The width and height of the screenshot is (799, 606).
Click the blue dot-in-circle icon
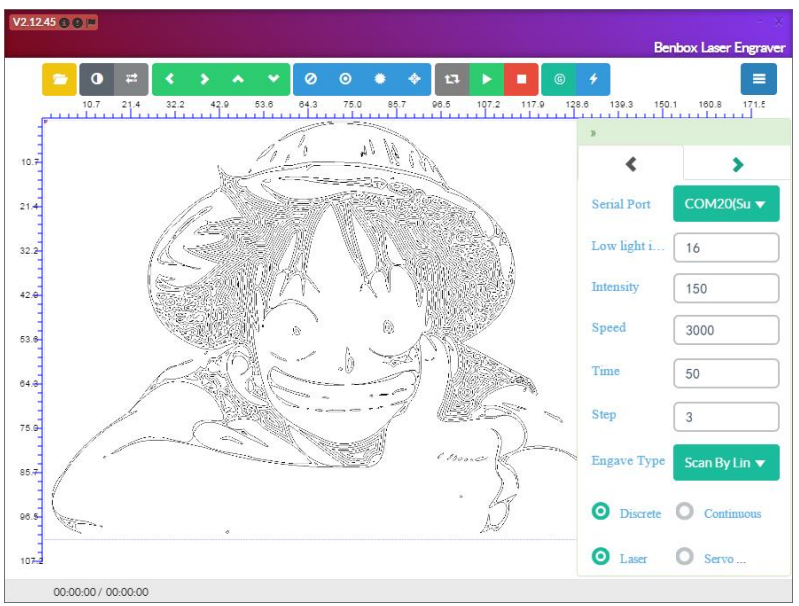coord(345,79)
